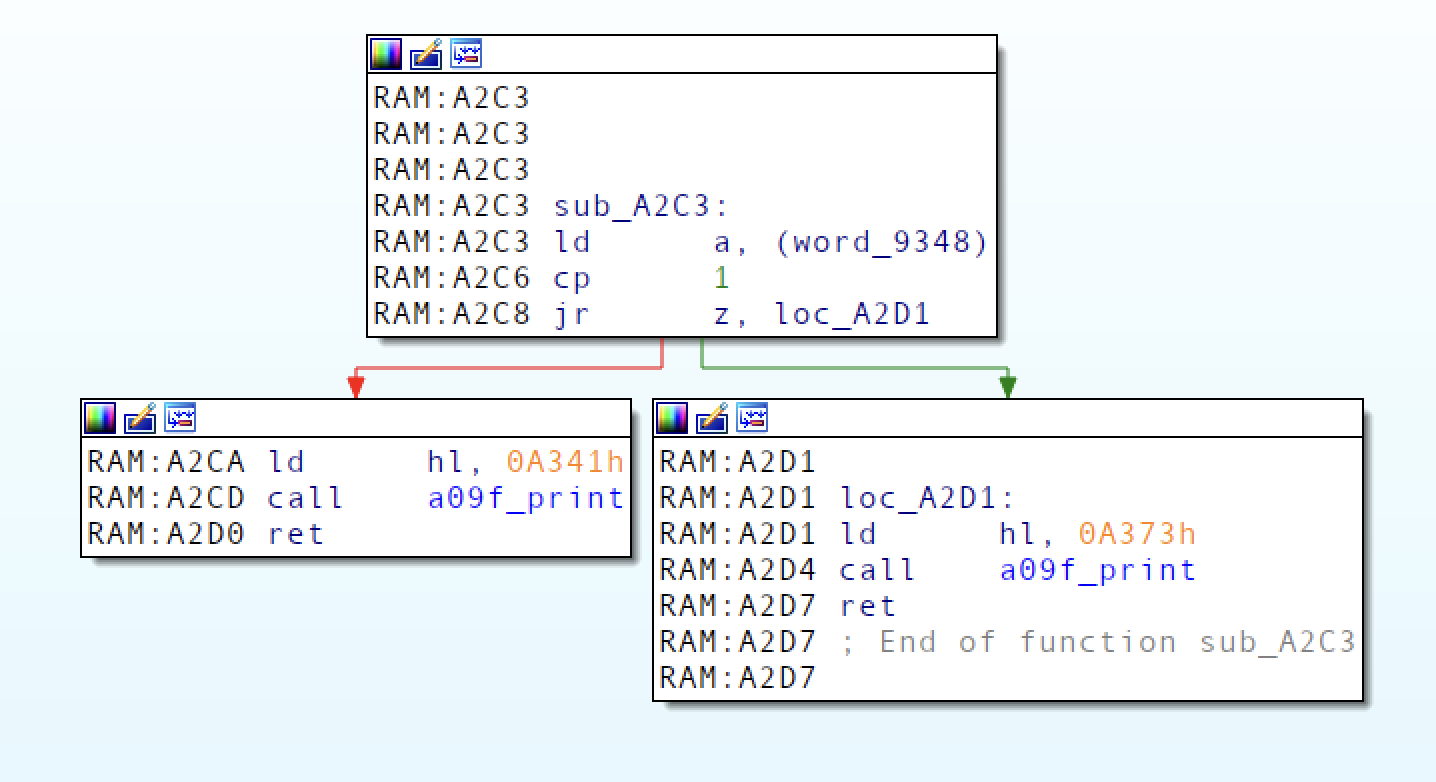
Task: Click the edit pencil icon in sub_A2C3 node
Action: pyautogui.click(x=426, y=54)
